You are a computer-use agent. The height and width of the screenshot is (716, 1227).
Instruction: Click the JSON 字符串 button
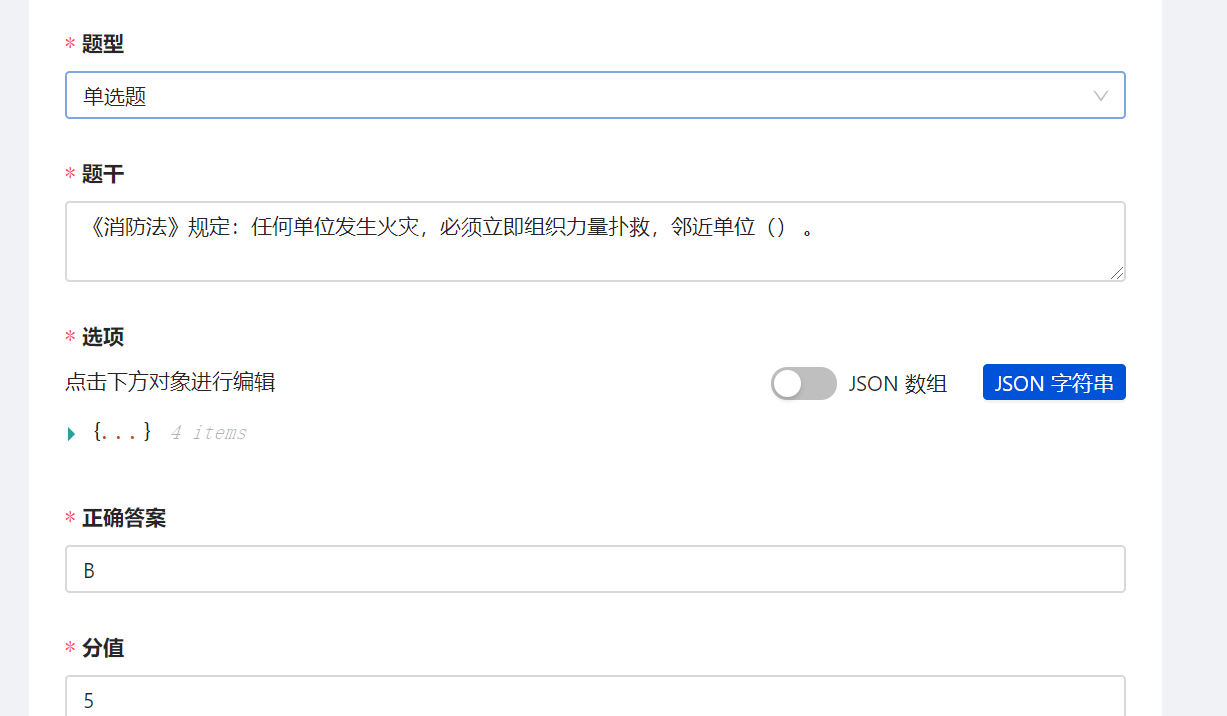pyautogui.click(x=1054, y=383)
